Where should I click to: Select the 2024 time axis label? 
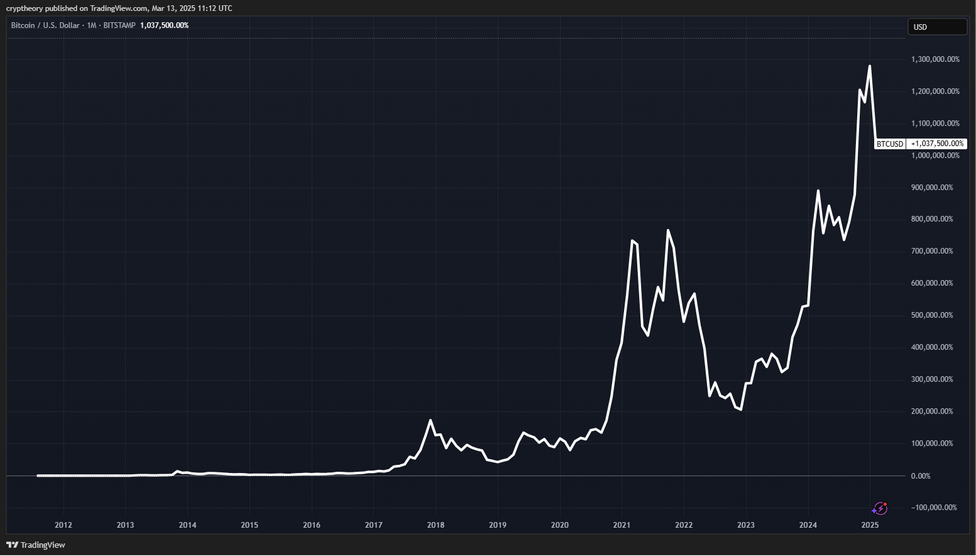coord(808,525)
